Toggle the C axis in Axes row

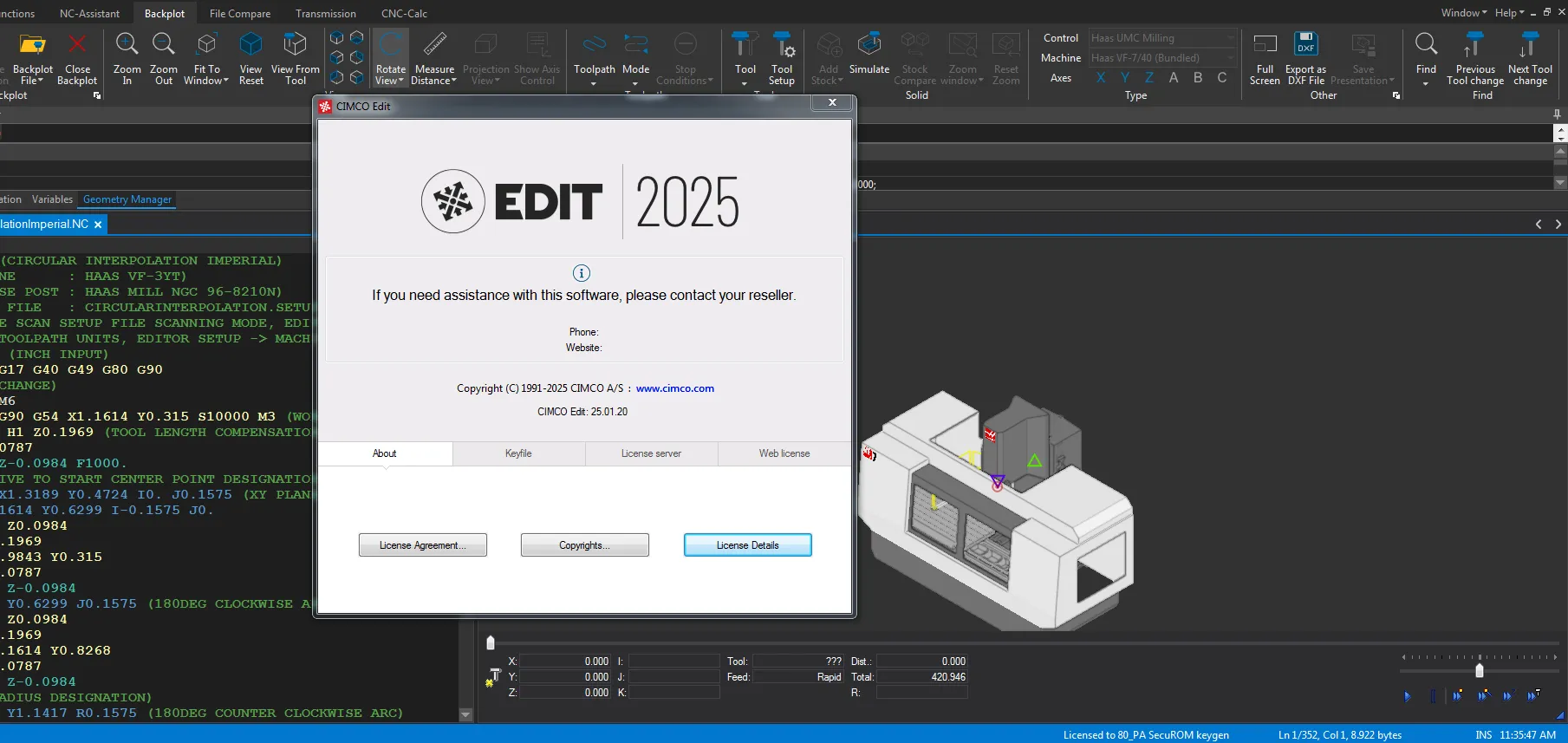(x=1222, y=78)
